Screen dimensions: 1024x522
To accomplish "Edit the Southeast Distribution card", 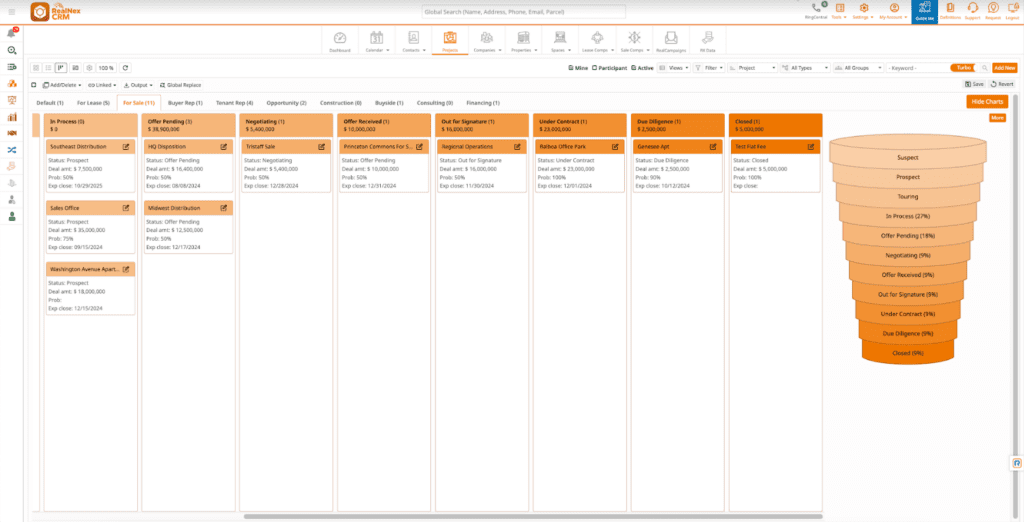I will tap(126, 147).
